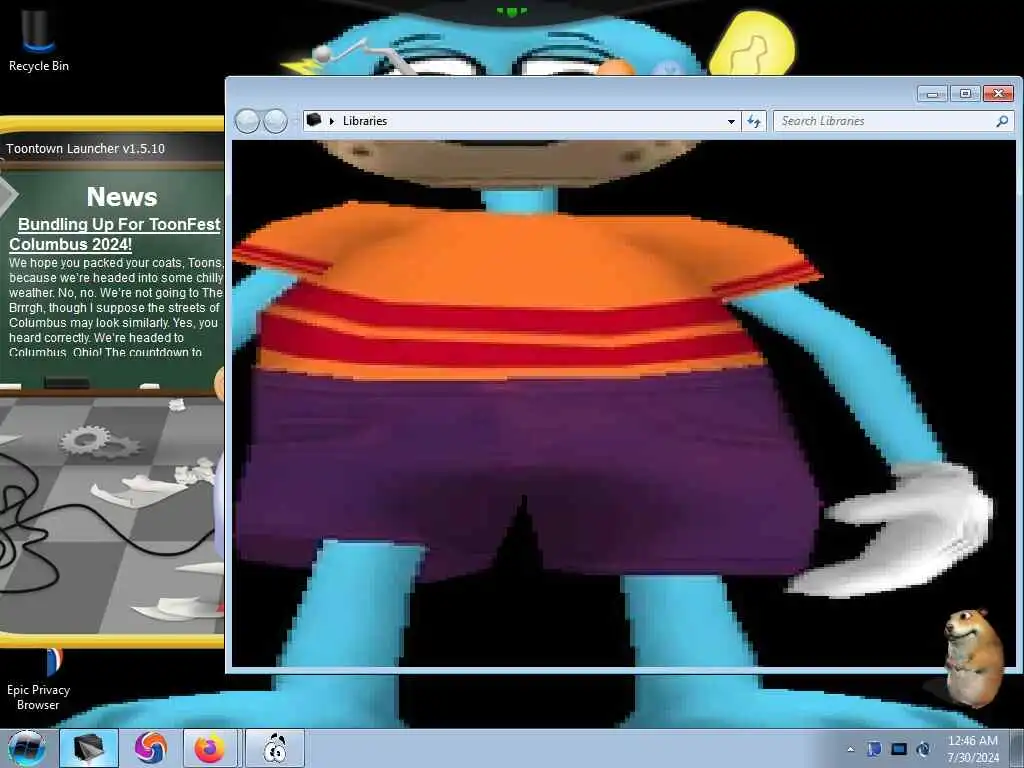This screenshot has width=1024, height=768.
Task: Click the gears graphic in Toontown Launcher
Action: coord(99,441)
